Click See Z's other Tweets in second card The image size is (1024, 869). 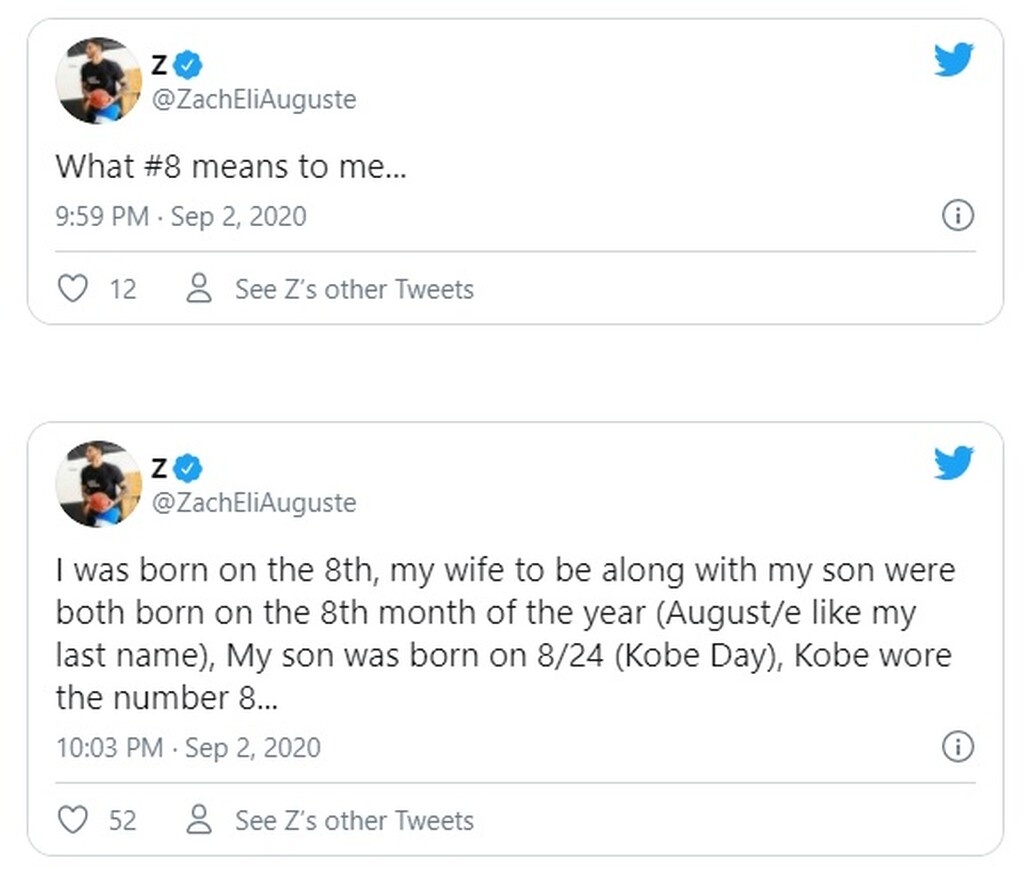tap(354, 820)
